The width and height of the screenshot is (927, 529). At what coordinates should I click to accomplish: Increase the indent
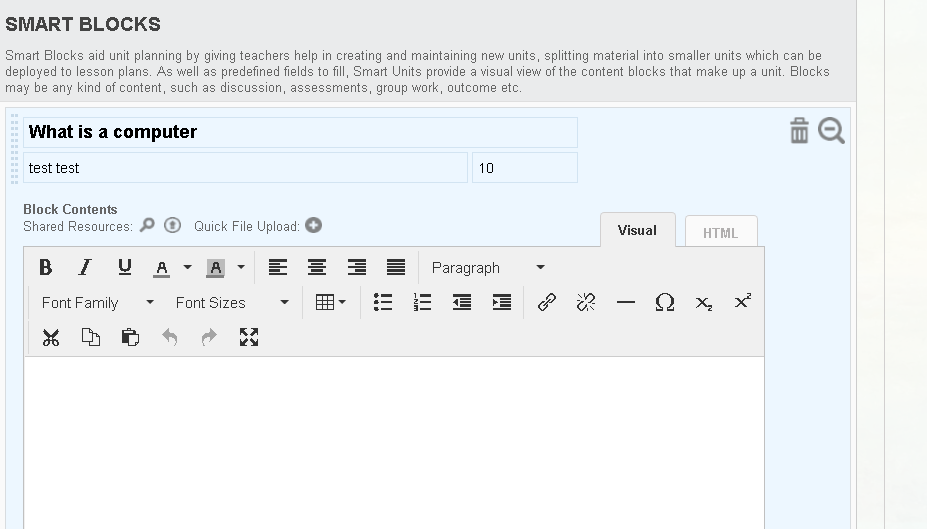point(501,303)
